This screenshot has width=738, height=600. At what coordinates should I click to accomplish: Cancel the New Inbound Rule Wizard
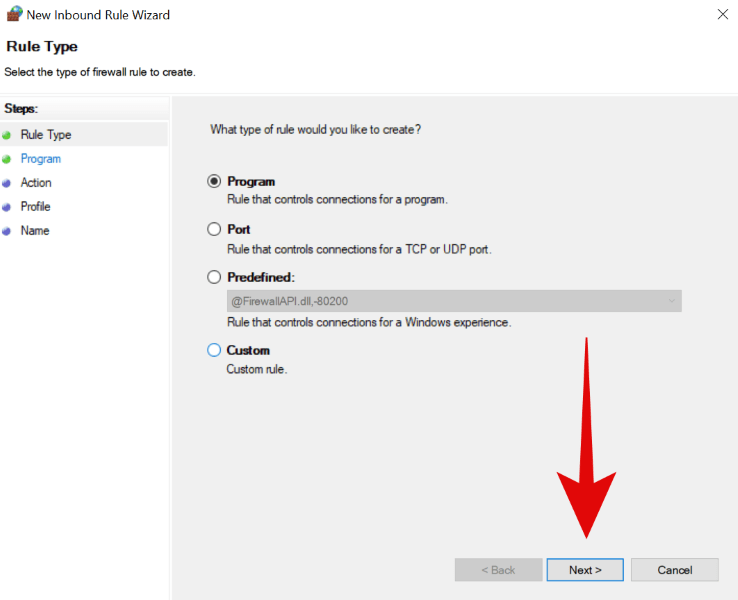tap(674, 570)
